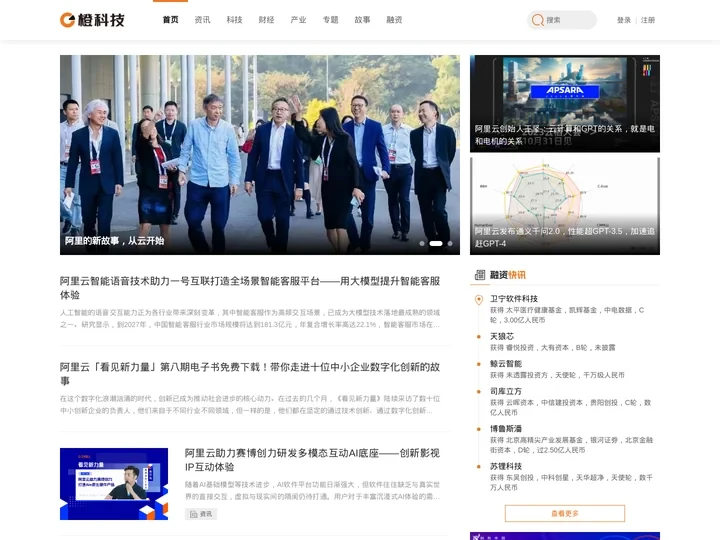Click 司库立方 investor details text
The width and height of the screenshot is (720, 540).
(x=570, y=407)
